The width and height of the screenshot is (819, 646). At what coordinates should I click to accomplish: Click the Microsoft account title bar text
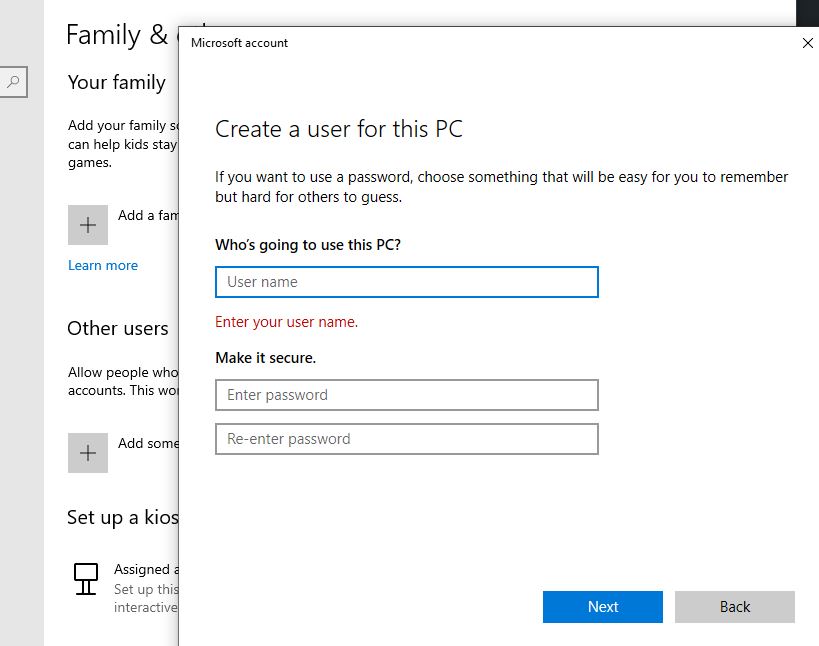pyautogui.click(x=239, y=43)
